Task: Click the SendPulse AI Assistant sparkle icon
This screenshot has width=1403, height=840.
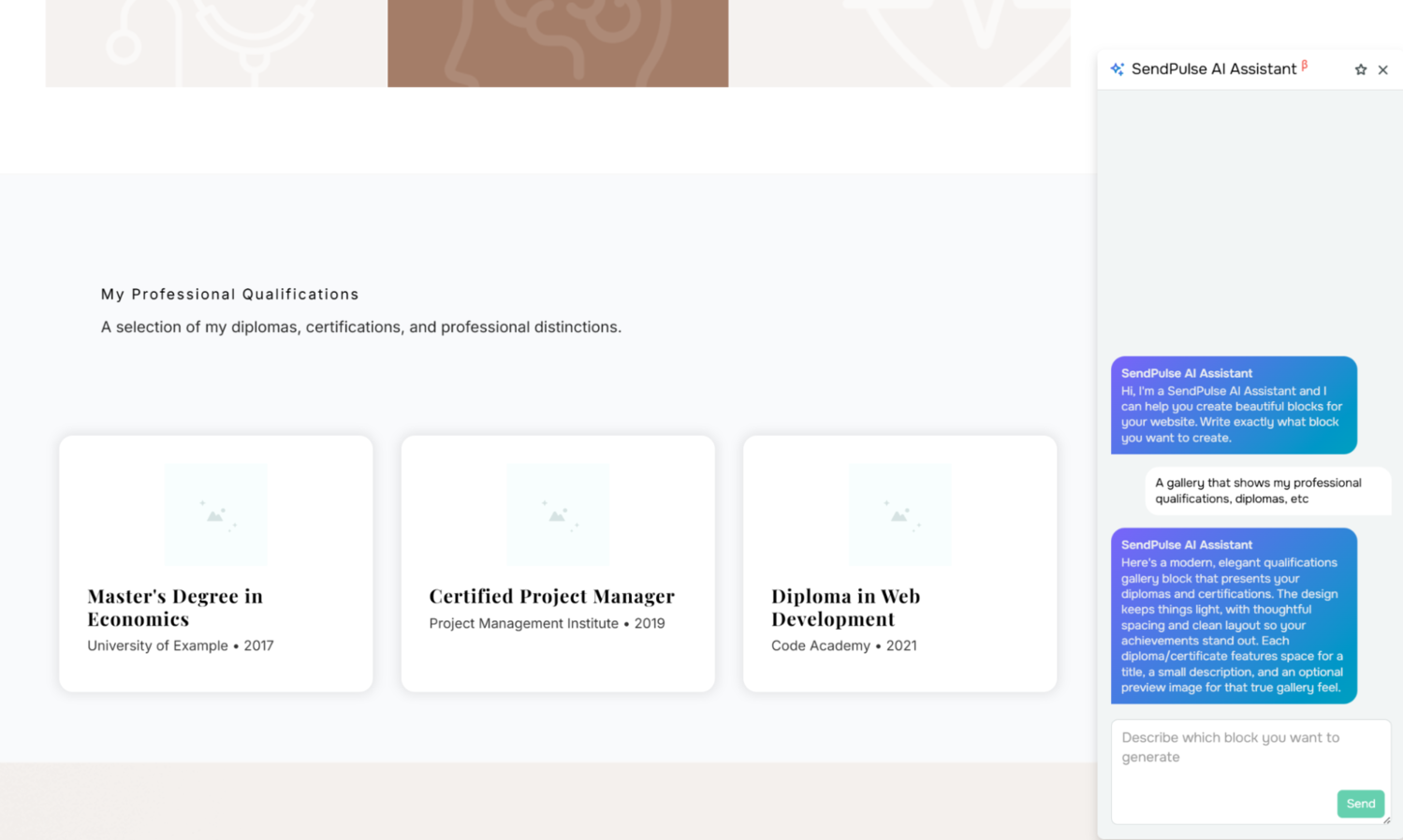Action: (x=1115, y=68)
